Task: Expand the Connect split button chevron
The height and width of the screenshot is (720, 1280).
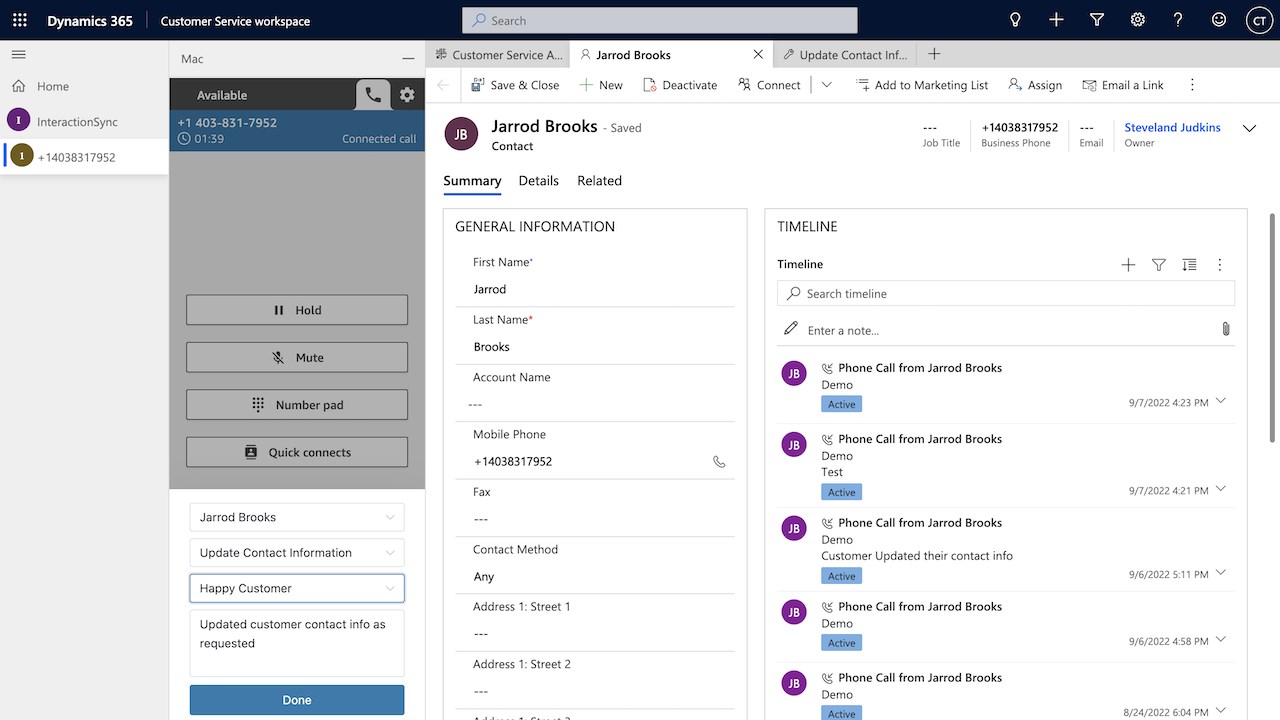Action: (827, 85)
